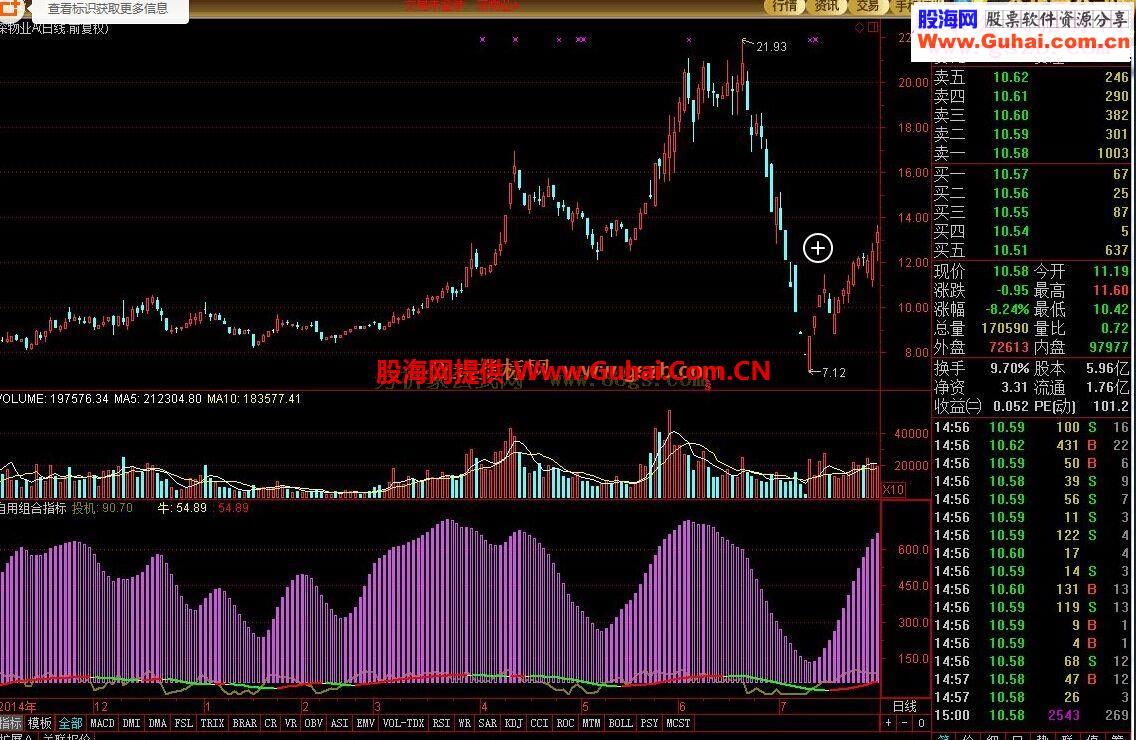The width and height of the screenshot is (1136, 740).
Task: Click the 自用组合指标 indicator title
Action: (x=33, y=508)
